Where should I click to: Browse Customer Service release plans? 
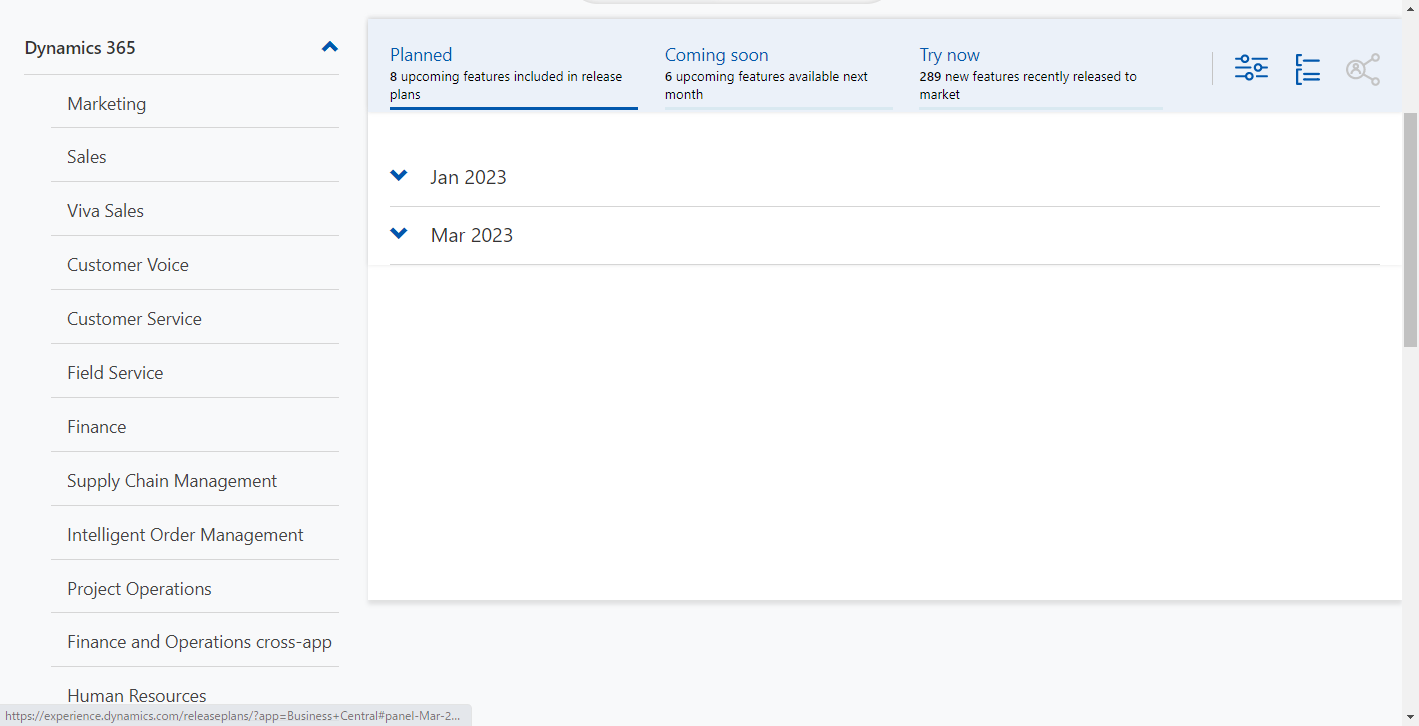134,318
